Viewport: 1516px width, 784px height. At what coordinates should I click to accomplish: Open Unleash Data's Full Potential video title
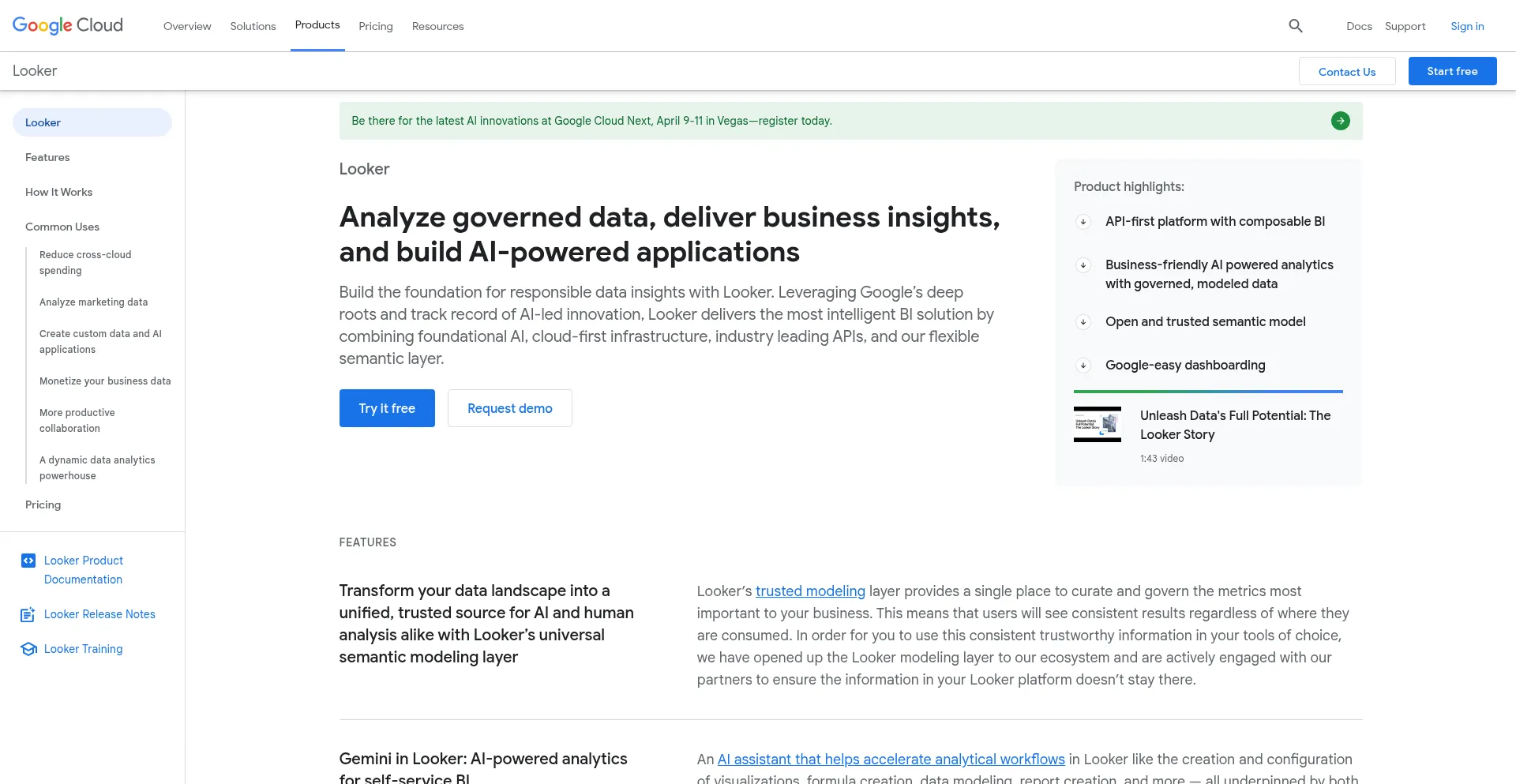1235,425
